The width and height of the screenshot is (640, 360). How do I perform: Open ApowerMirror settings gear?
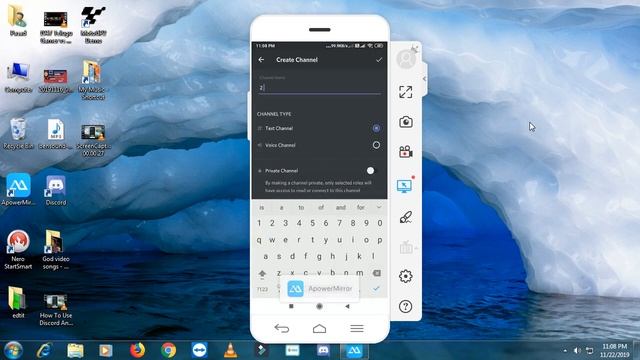(x=405, y=276)
